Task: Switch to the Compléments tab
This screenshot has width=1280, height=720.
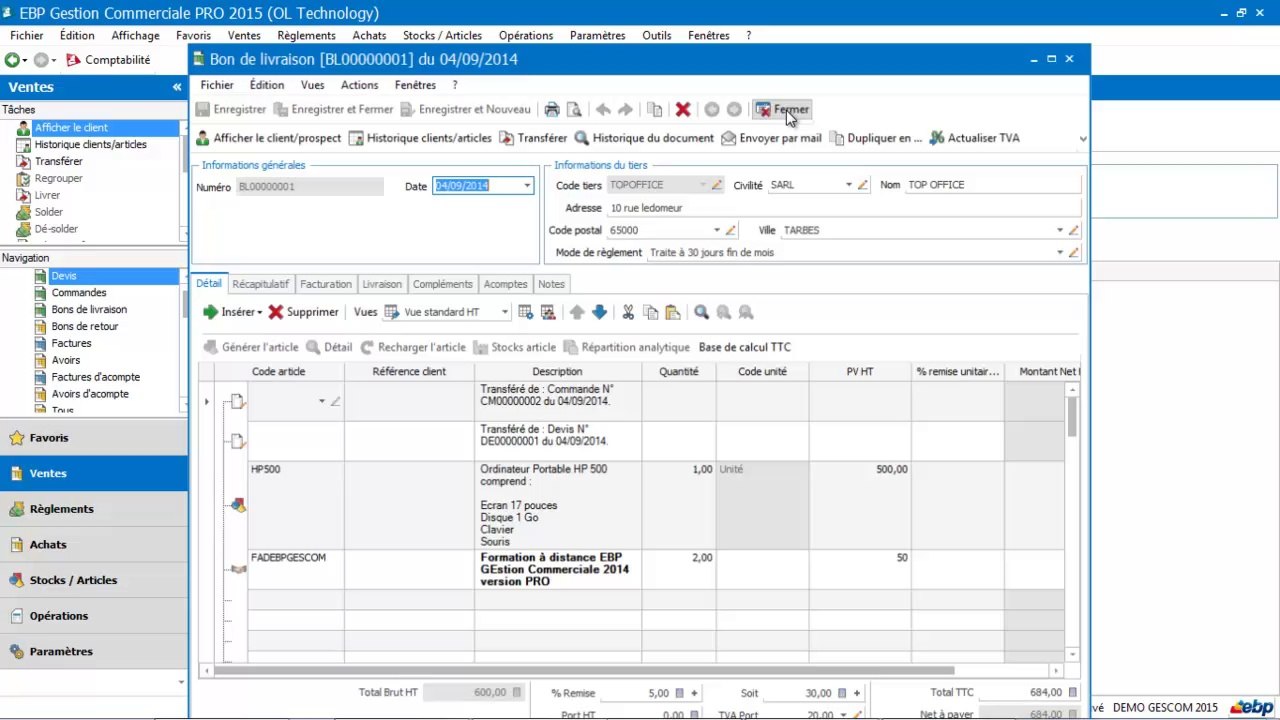Action: tap(443, 284)
